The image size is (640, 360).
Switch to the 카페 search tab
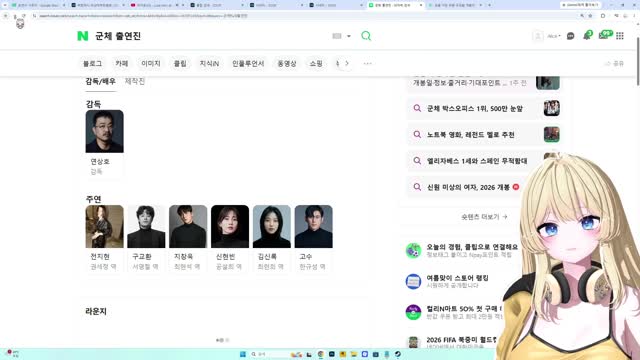tap(122, 63)
